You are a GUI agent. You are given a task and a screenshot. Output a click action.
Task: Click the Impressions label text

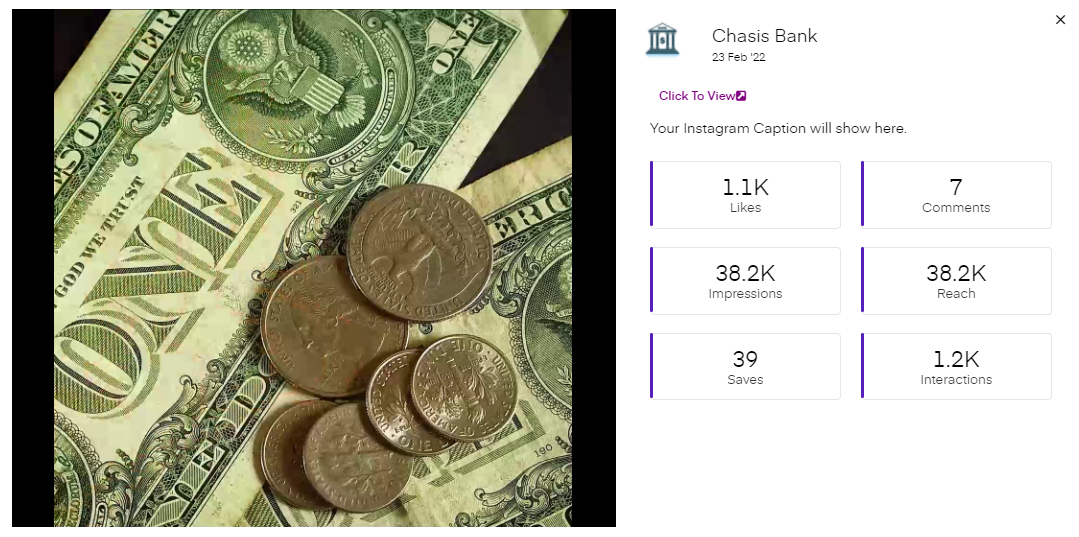coord(745,293)
